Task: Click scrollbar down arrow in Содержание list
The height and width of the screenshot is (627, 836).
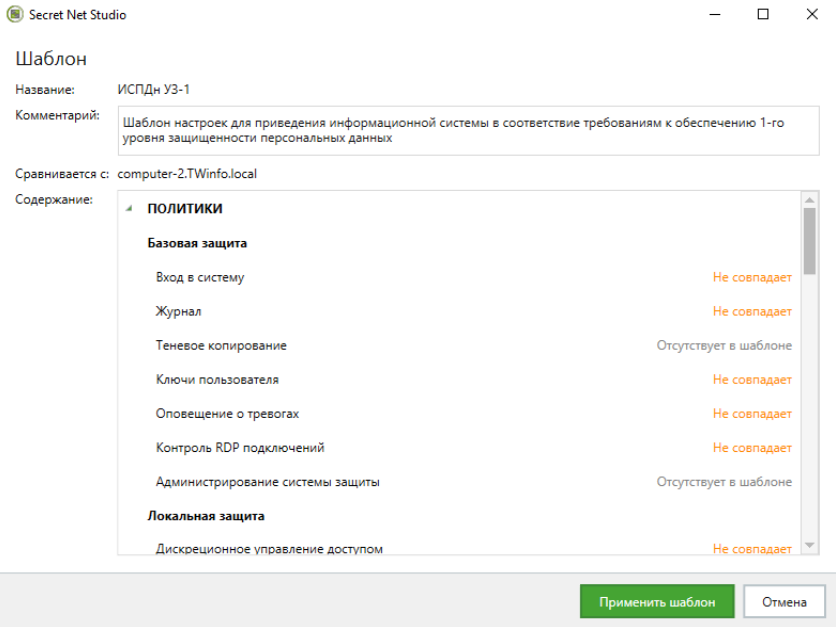Action: pos(809,545)
